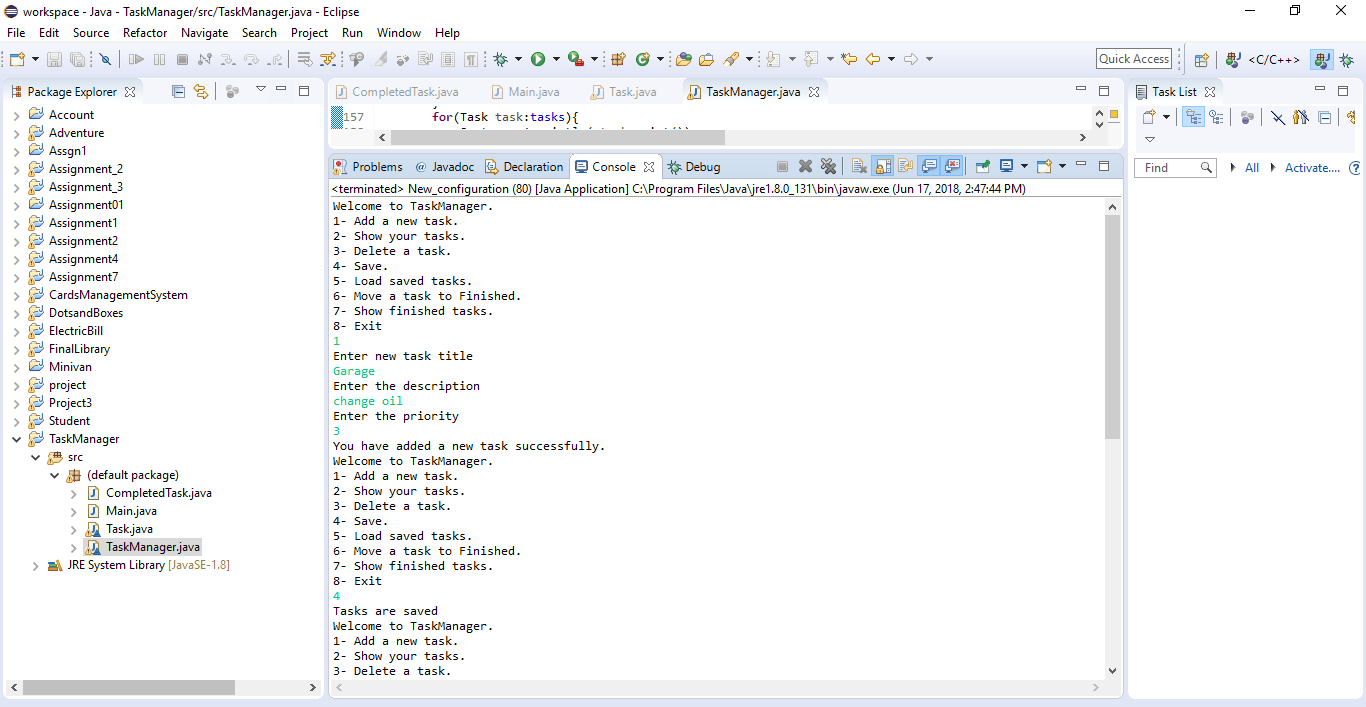This screenshot has width=1366, height=707.
Task: Click New Task icon in Task List
Action: (1148, 117)
